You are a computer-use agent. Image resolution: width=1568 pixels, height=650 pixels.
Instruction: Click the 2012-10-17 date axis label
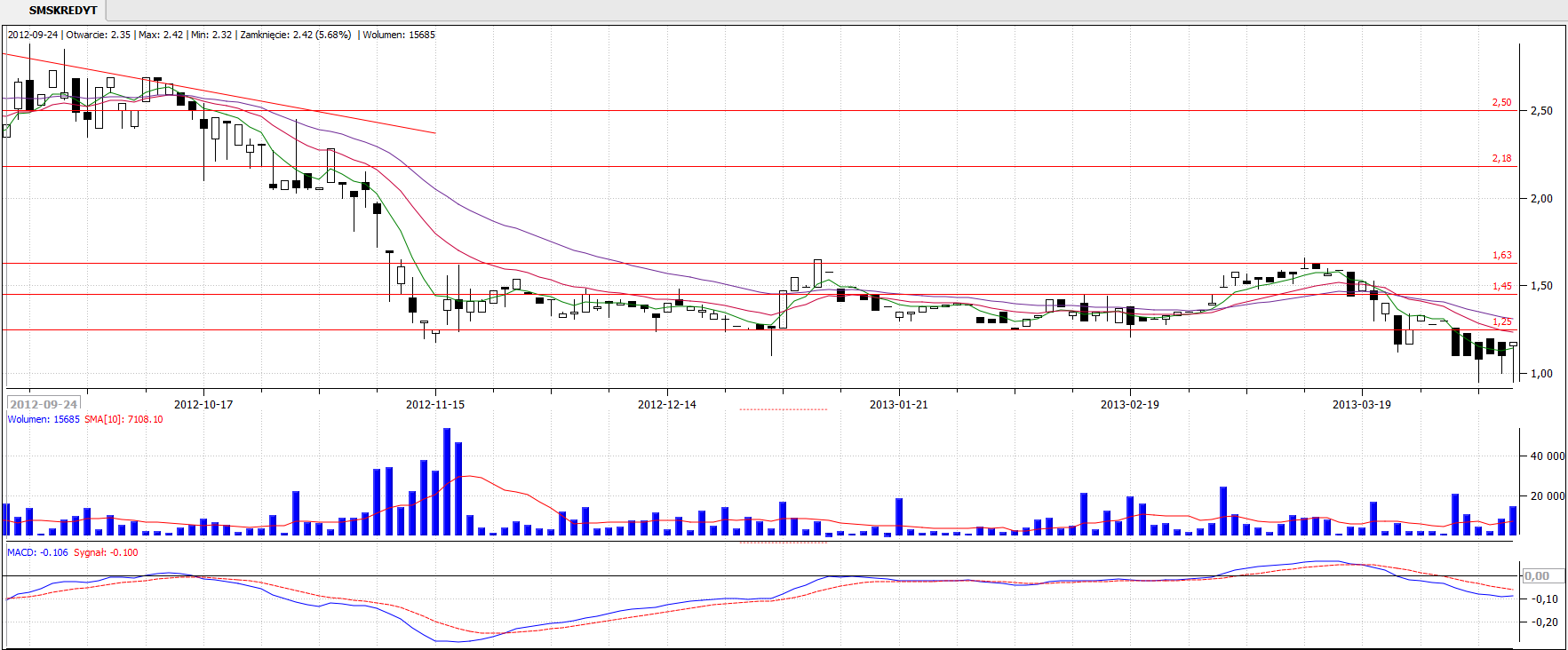[203, 405]
